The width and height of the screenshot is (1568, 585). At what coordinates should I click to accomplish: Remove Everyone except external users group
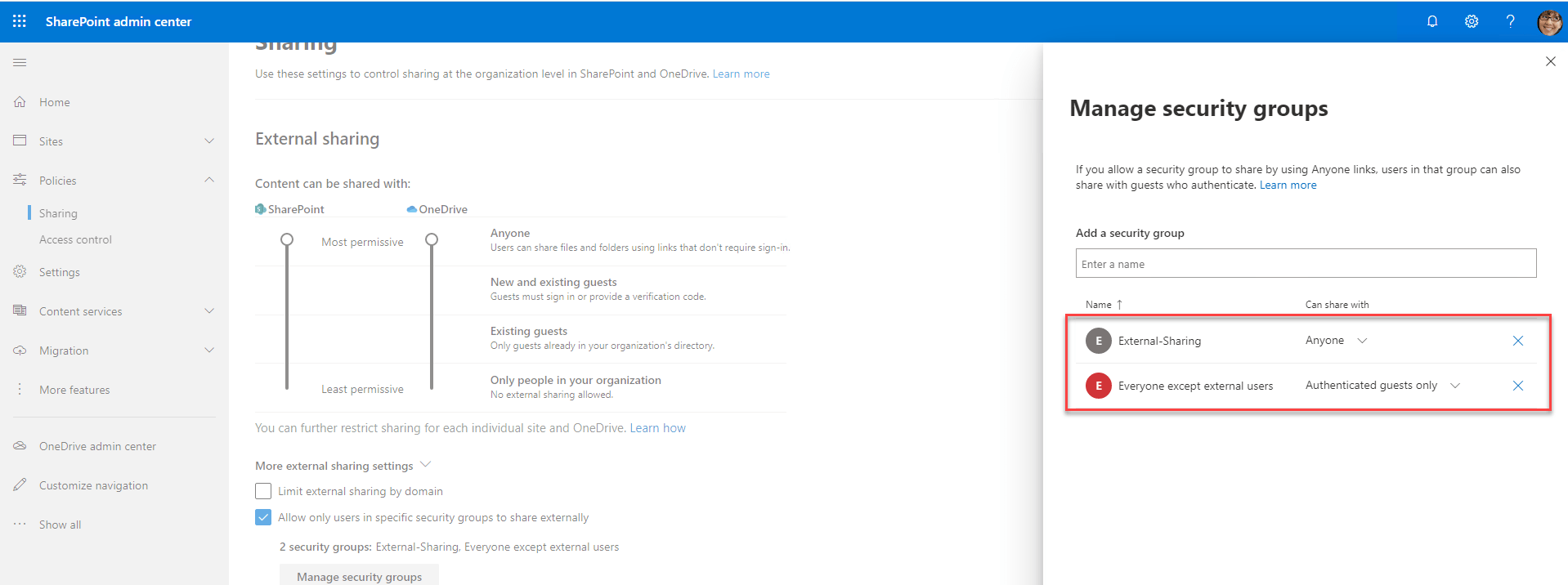click(1517, 386)
